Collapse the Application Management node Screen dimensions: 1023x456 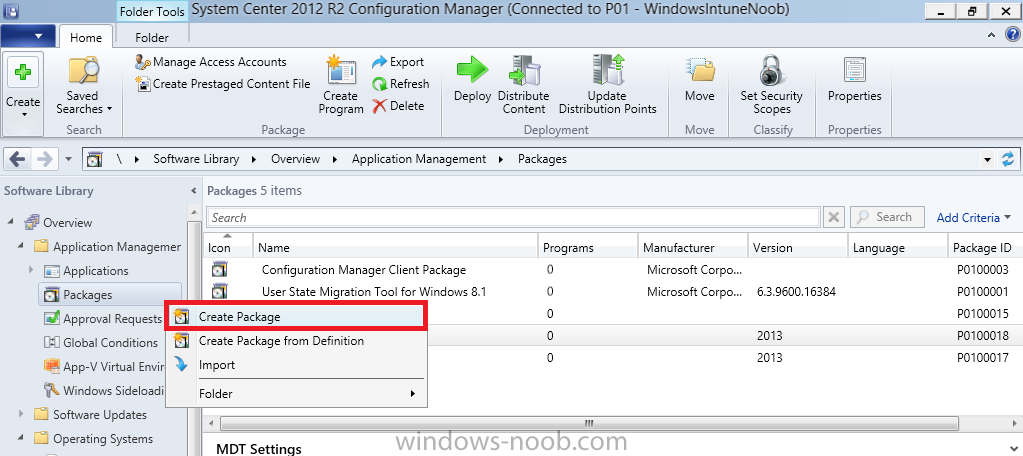point(21,247)
